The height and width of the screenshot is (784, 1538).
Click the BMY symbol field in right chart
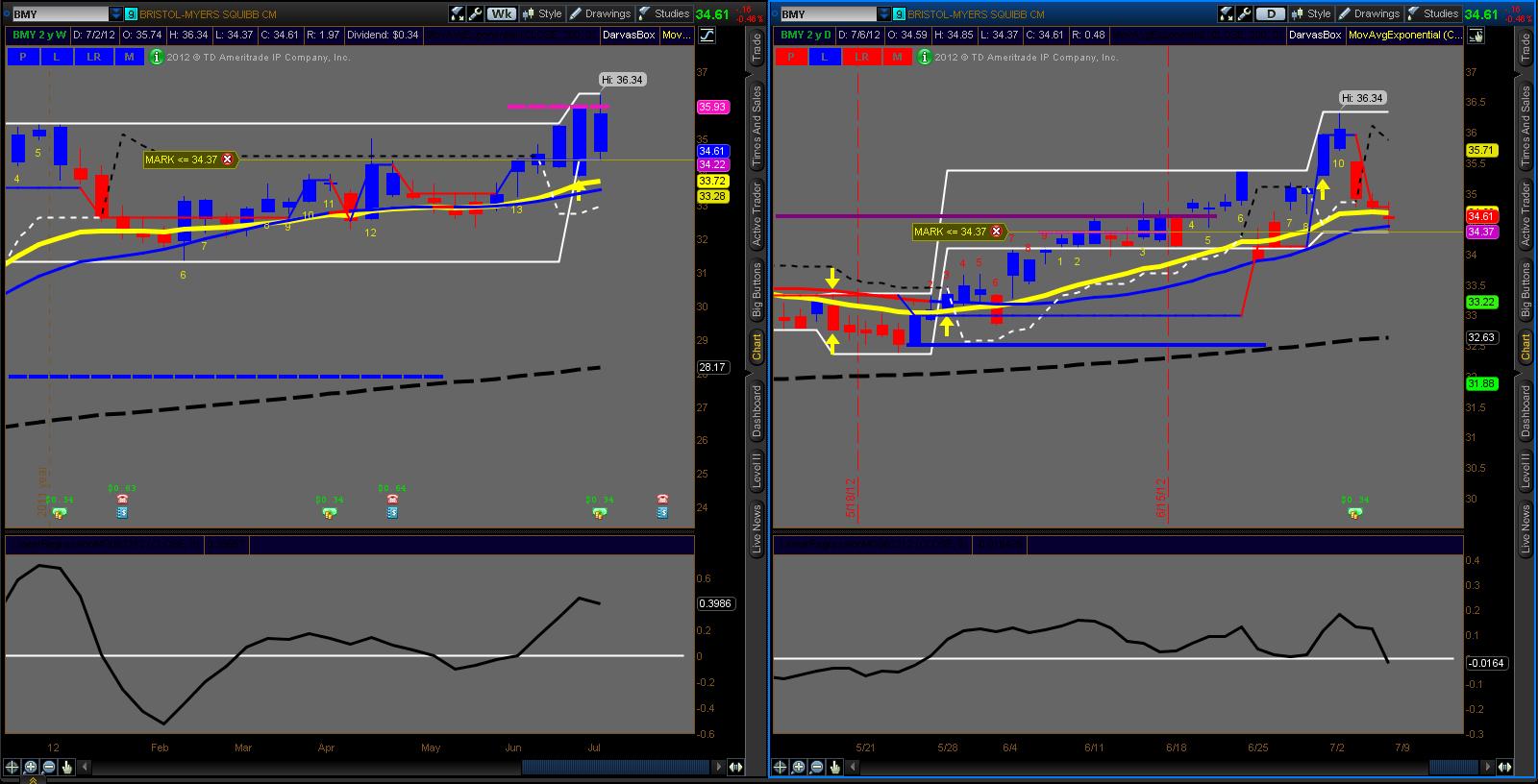point(829,14)
